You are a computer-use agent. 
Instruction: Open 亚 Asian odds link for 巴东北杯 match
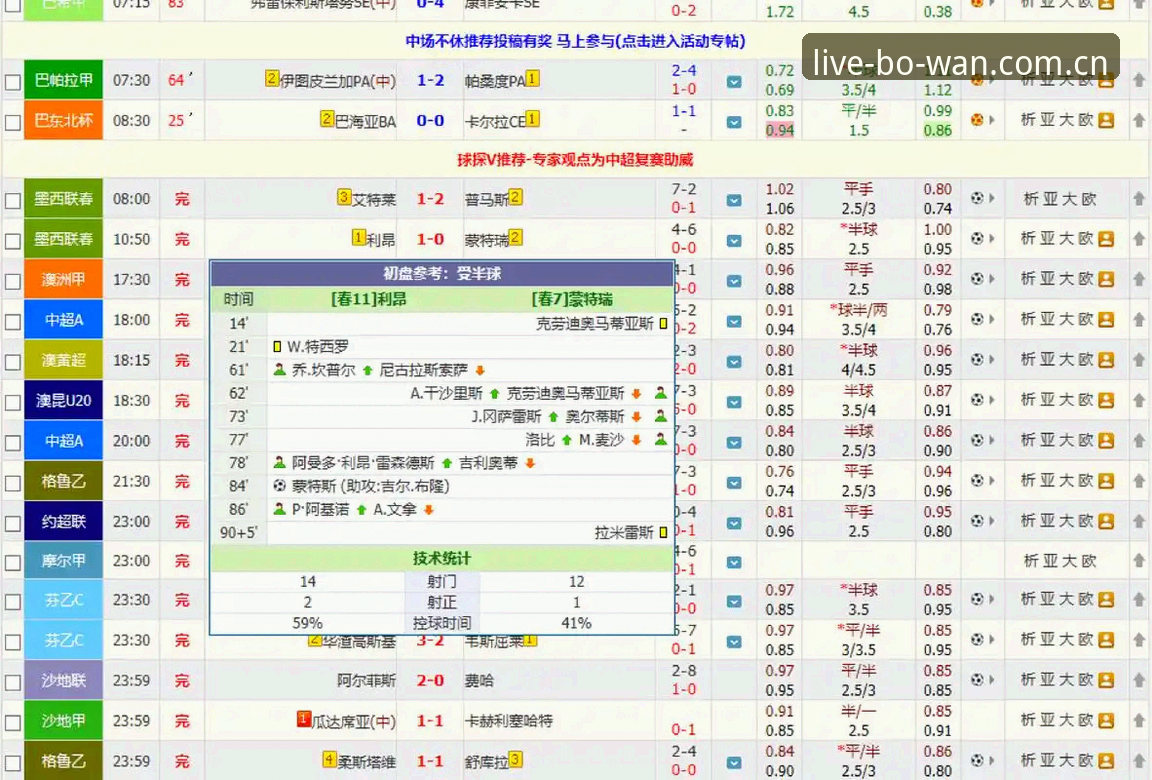1048,120
